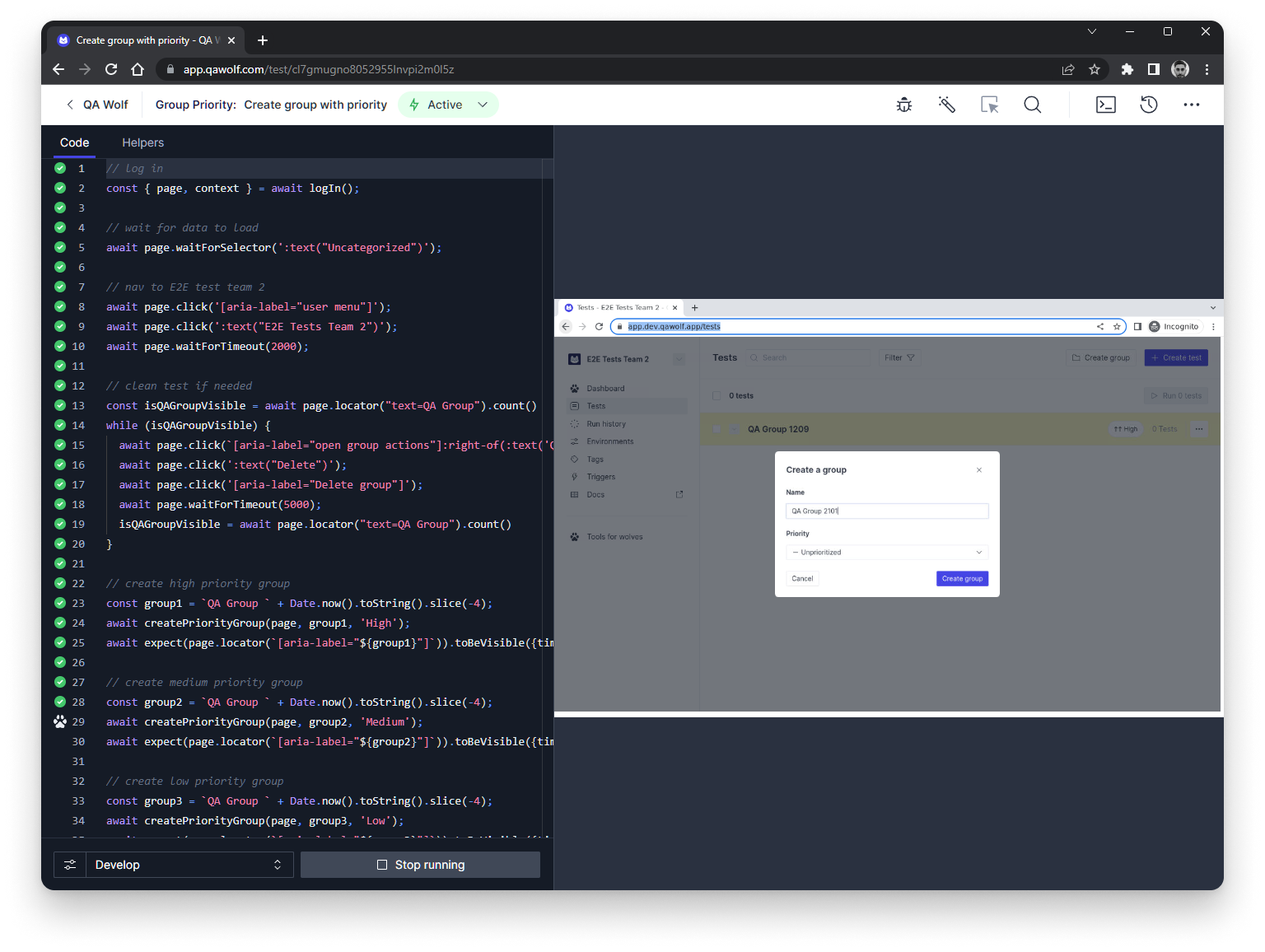
Task: Click Run 0 tests button in preview
Action: [1176, 396]
